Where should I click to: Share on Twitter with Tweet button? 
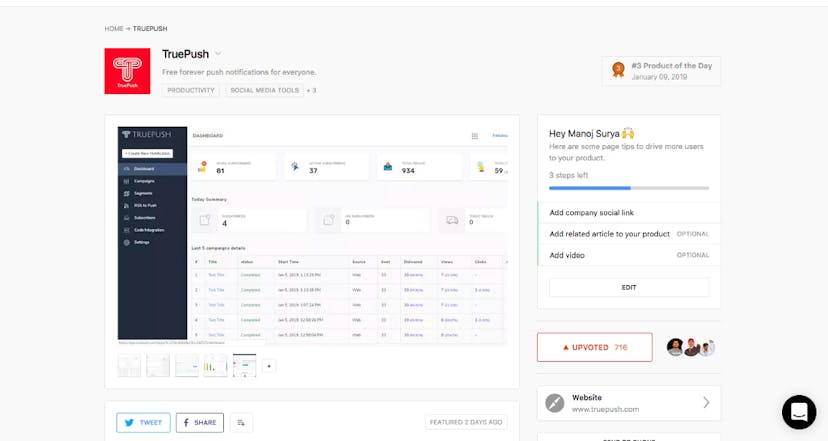coord(143,422)
